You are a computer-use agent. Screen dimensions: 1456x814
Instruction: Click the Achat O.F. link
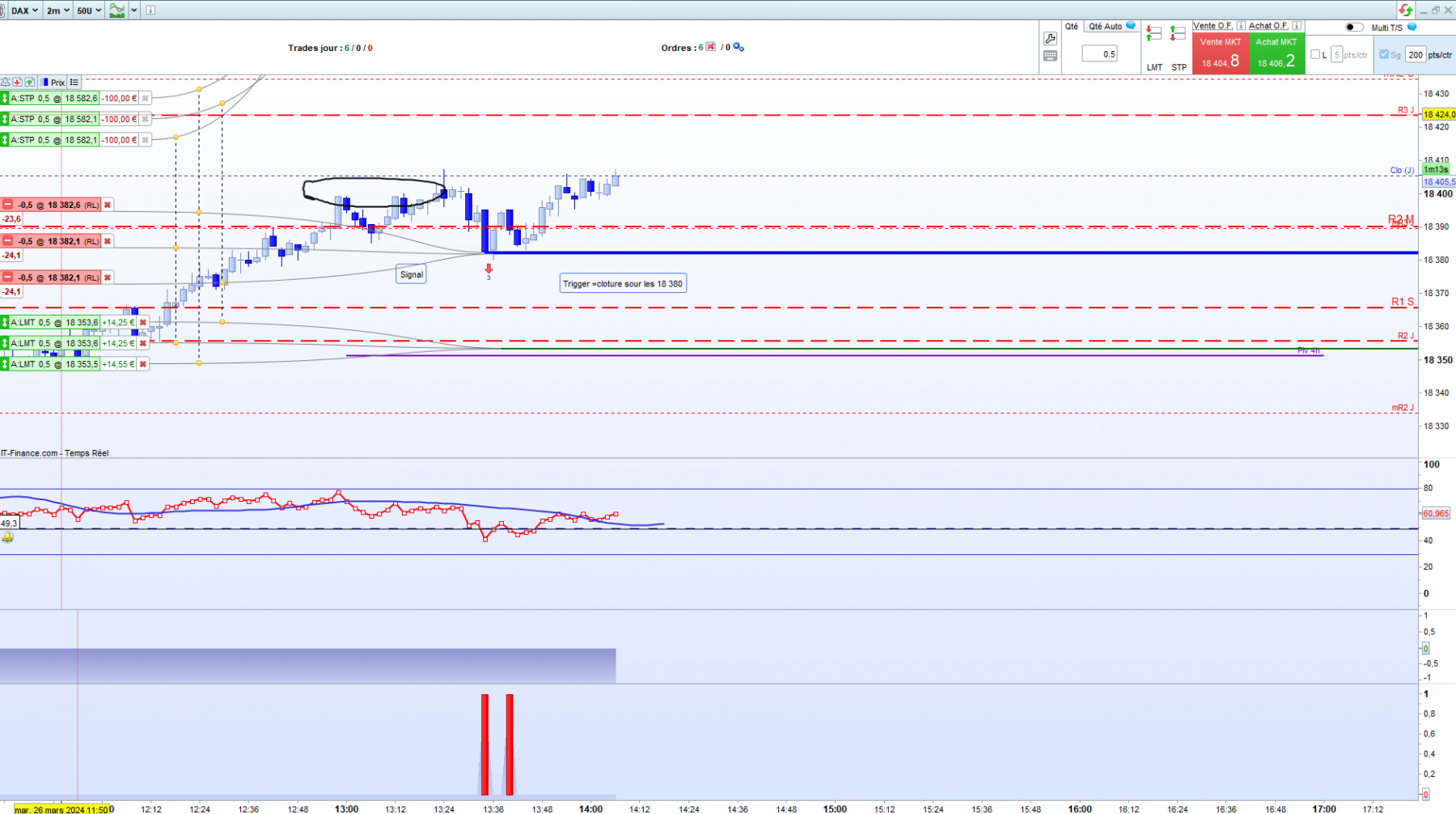(1268, 26)
